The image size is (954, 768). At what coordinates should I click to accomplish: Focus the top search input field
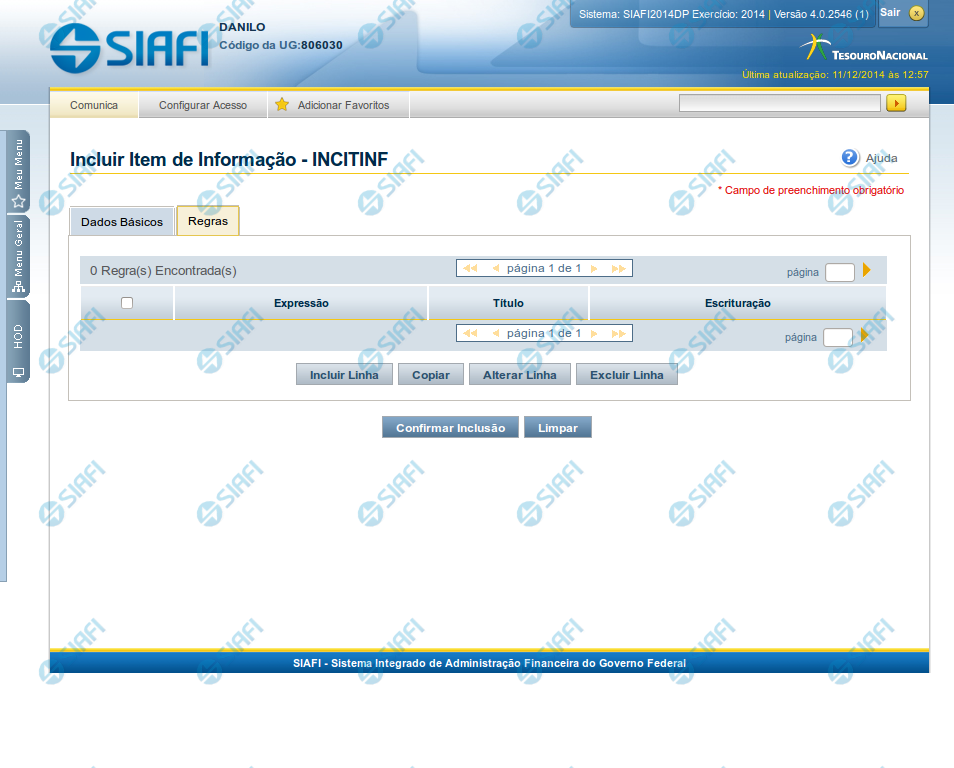tap(779, 103)
